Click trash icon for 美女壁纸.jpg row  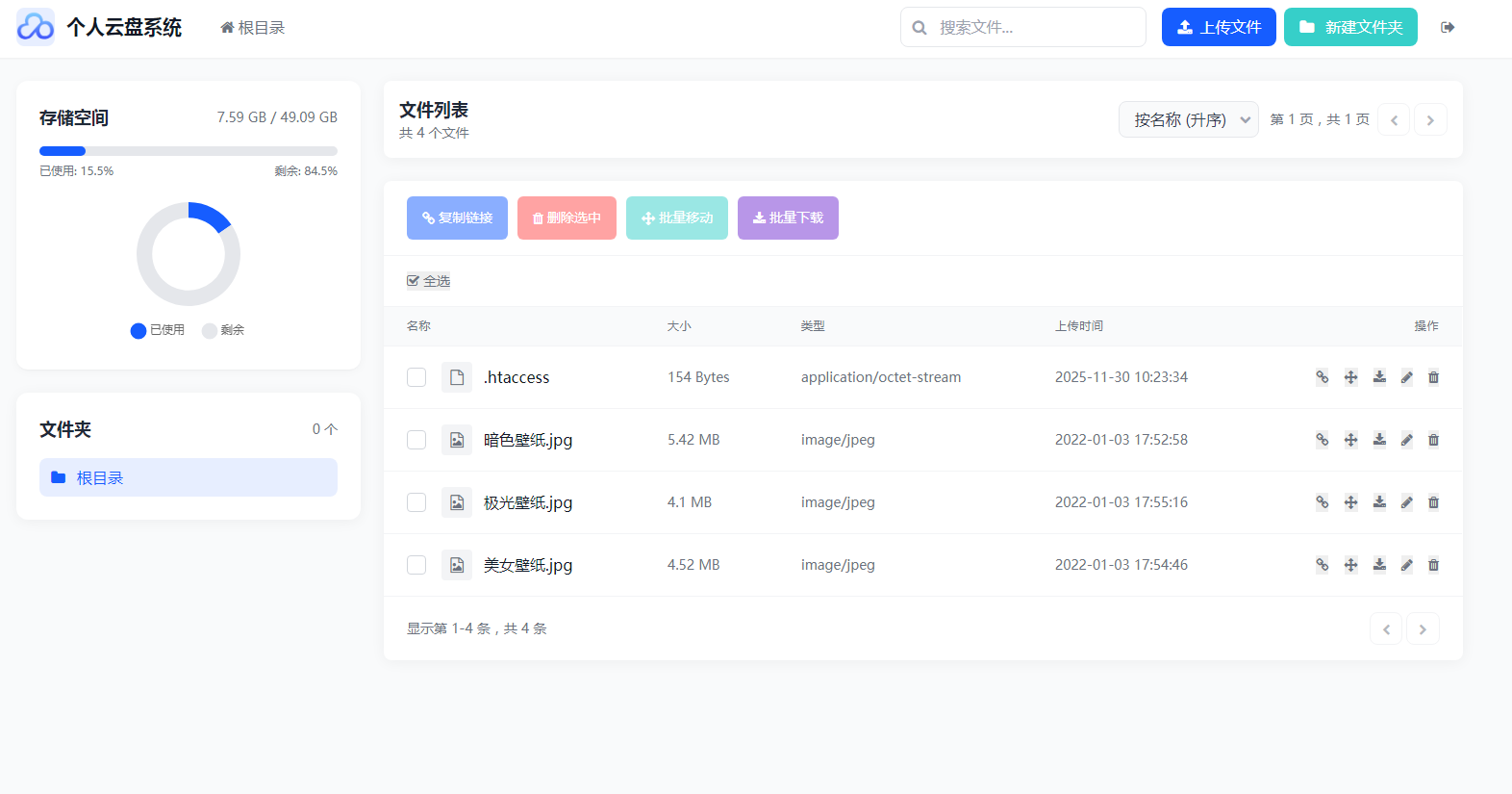coord(1433,565)
